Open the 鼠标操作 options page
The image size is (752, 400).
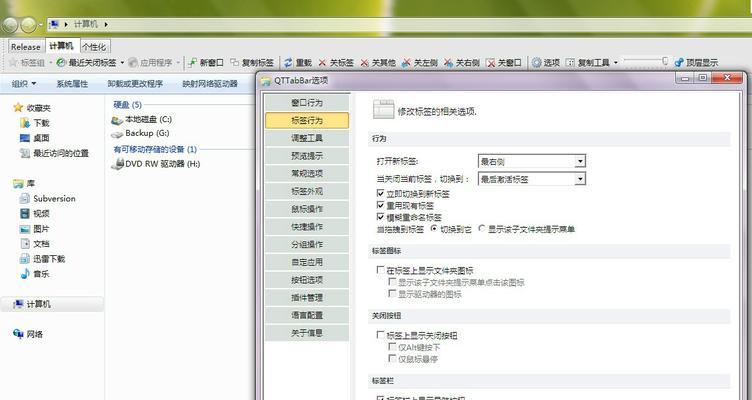(x=307, y=209)
